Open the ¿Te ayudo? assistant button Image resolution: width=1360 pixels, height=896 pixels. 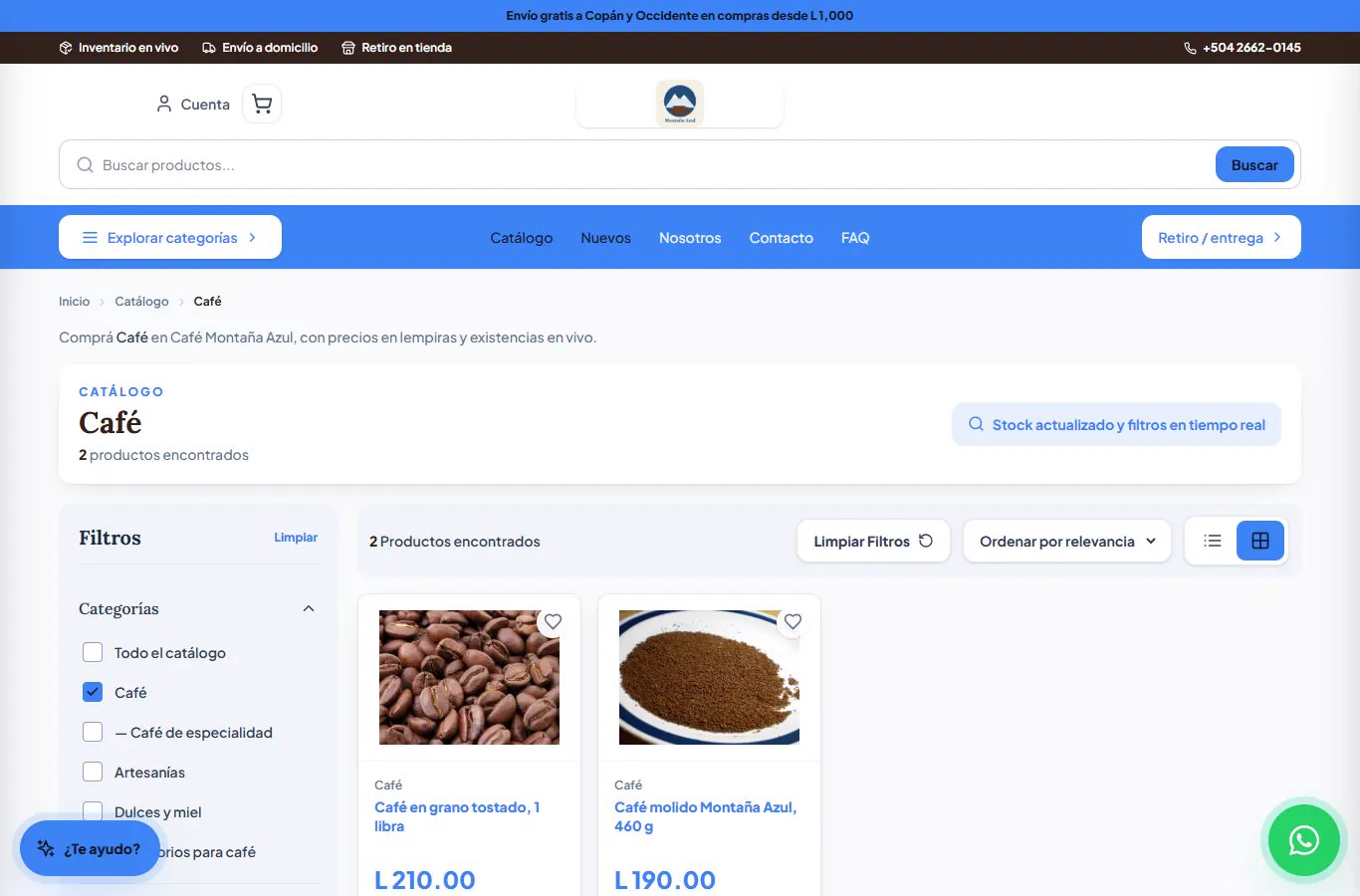[90, 849]
